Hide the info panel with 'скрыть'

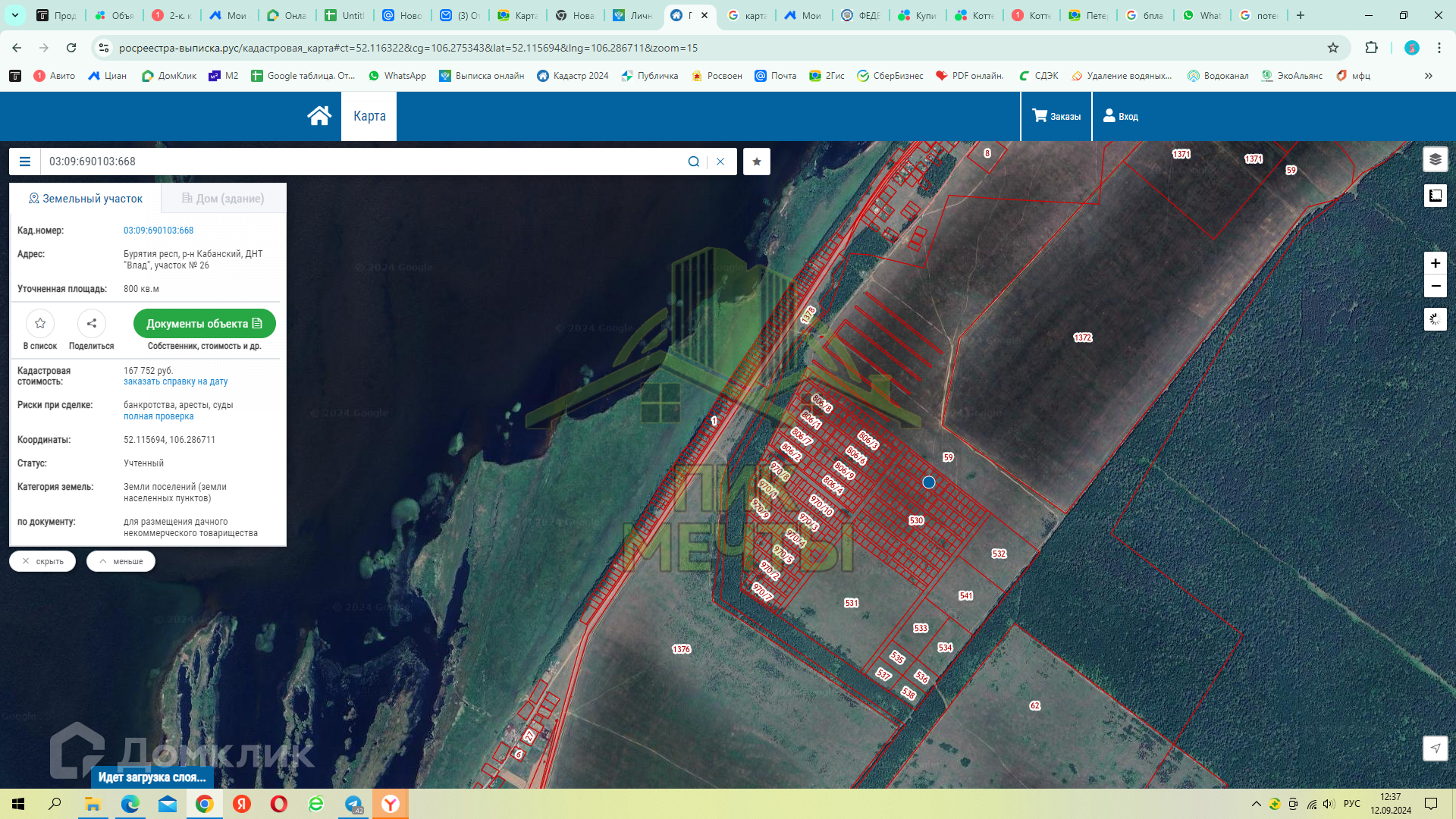tap(42, 561)
